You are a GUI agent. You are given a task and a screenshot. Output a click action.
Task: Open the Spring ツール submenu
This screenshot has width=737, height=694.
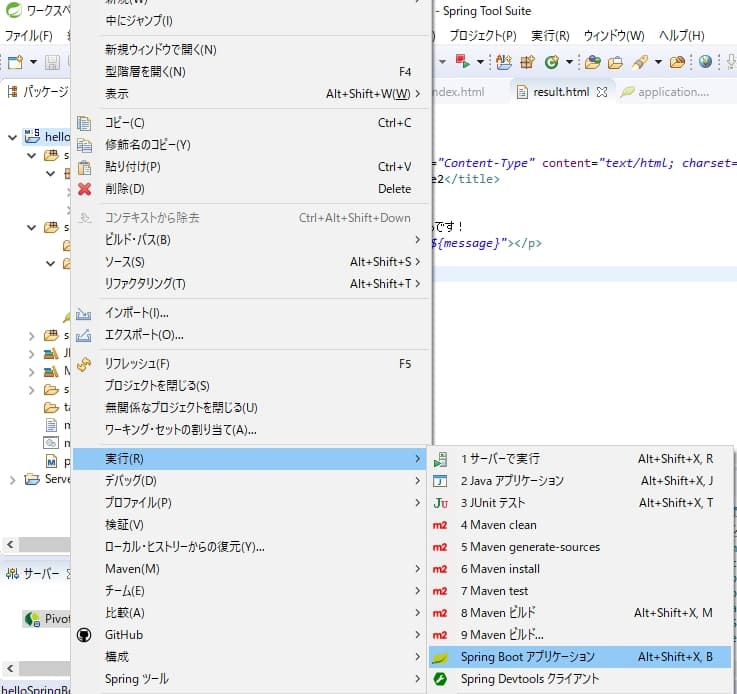click(x=250, y=678)
